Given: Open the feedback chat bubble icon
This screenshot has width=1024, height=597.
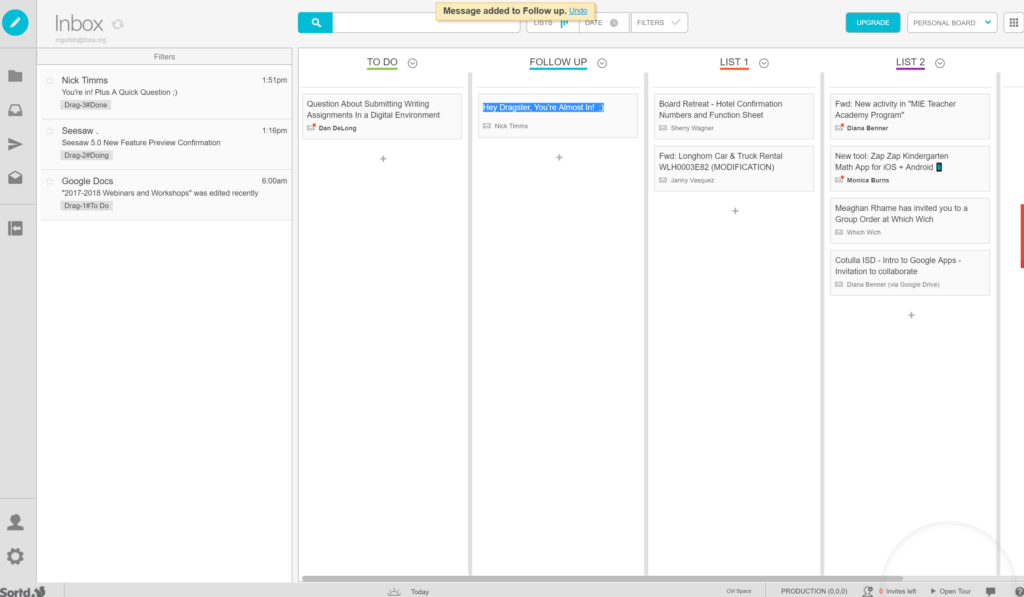Looking at the screenshot, I should pyautogui.click(x=991, y=591).
